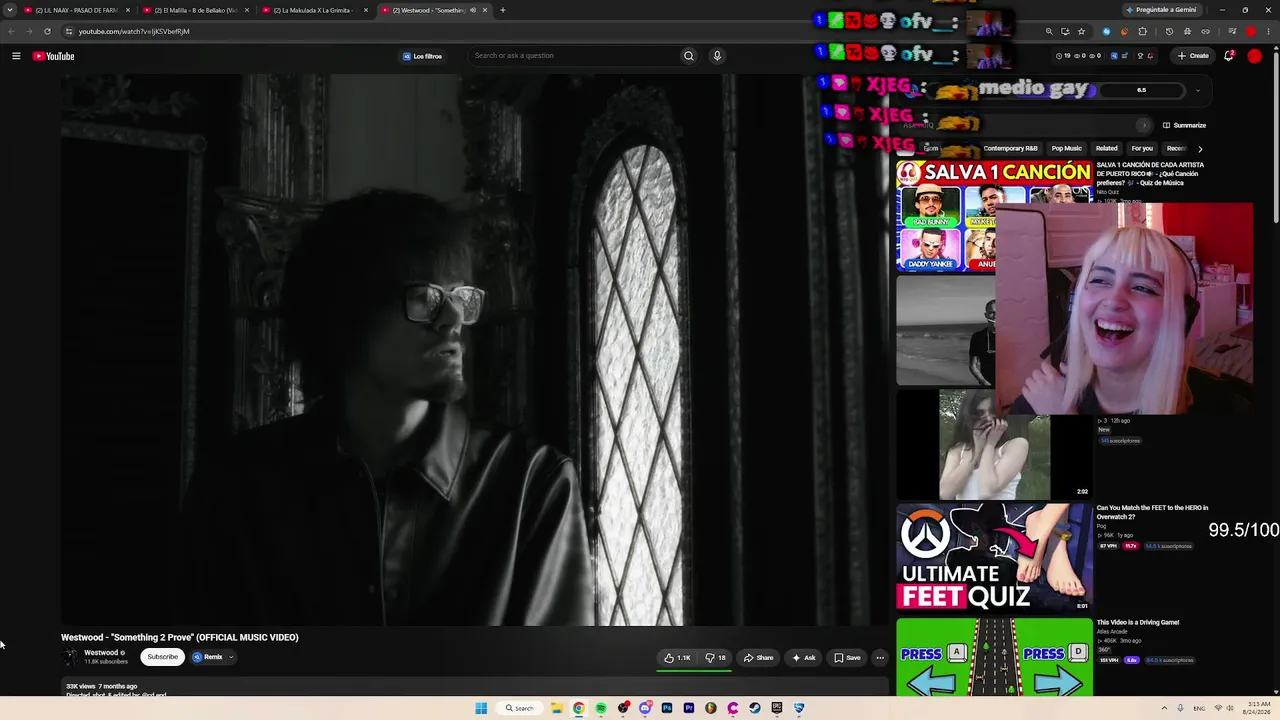Open File Explorer from taskbar
Viewport: 1280px width, 720px height.
(557, 708)
